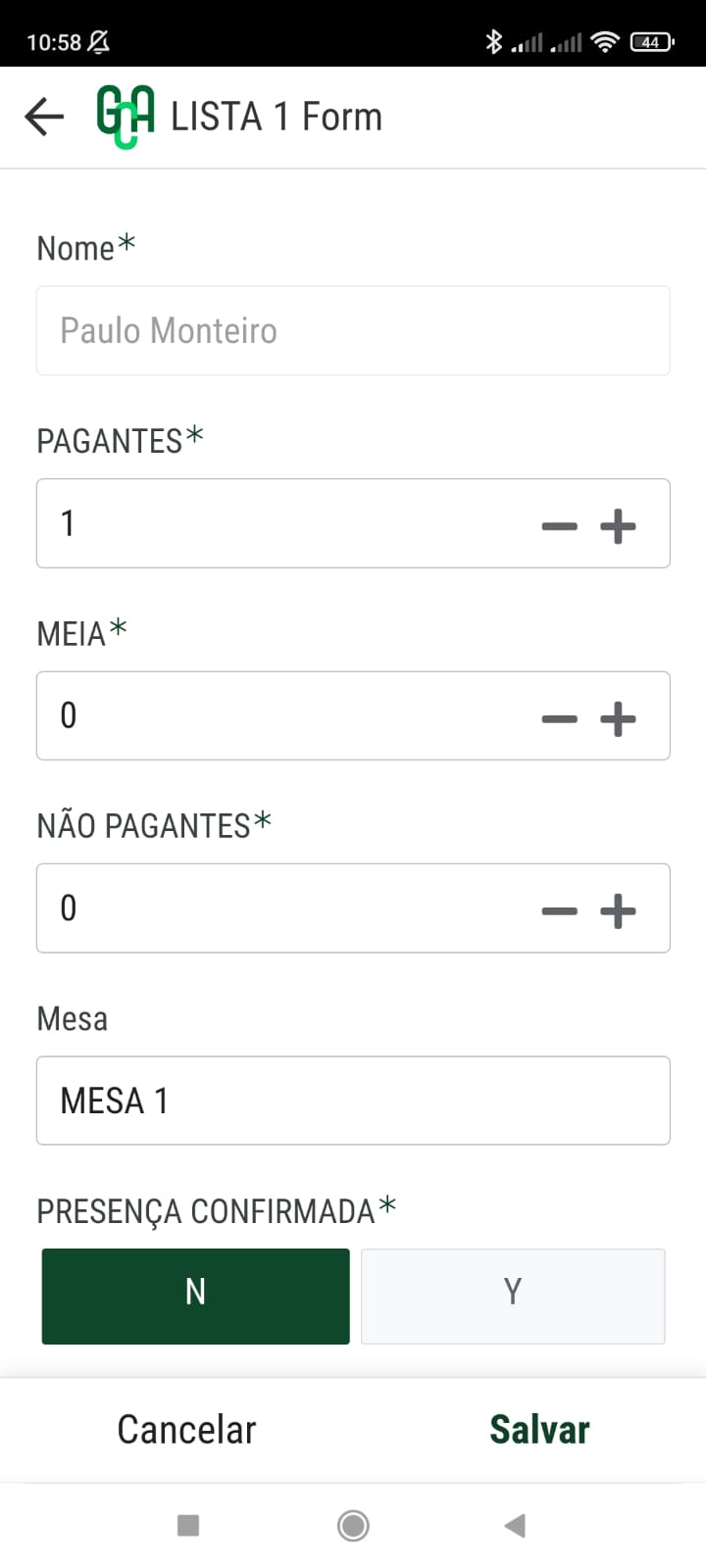Tap the GCA app logo
The height and width of the screenshot is (1568, 706).
[126, 117]
